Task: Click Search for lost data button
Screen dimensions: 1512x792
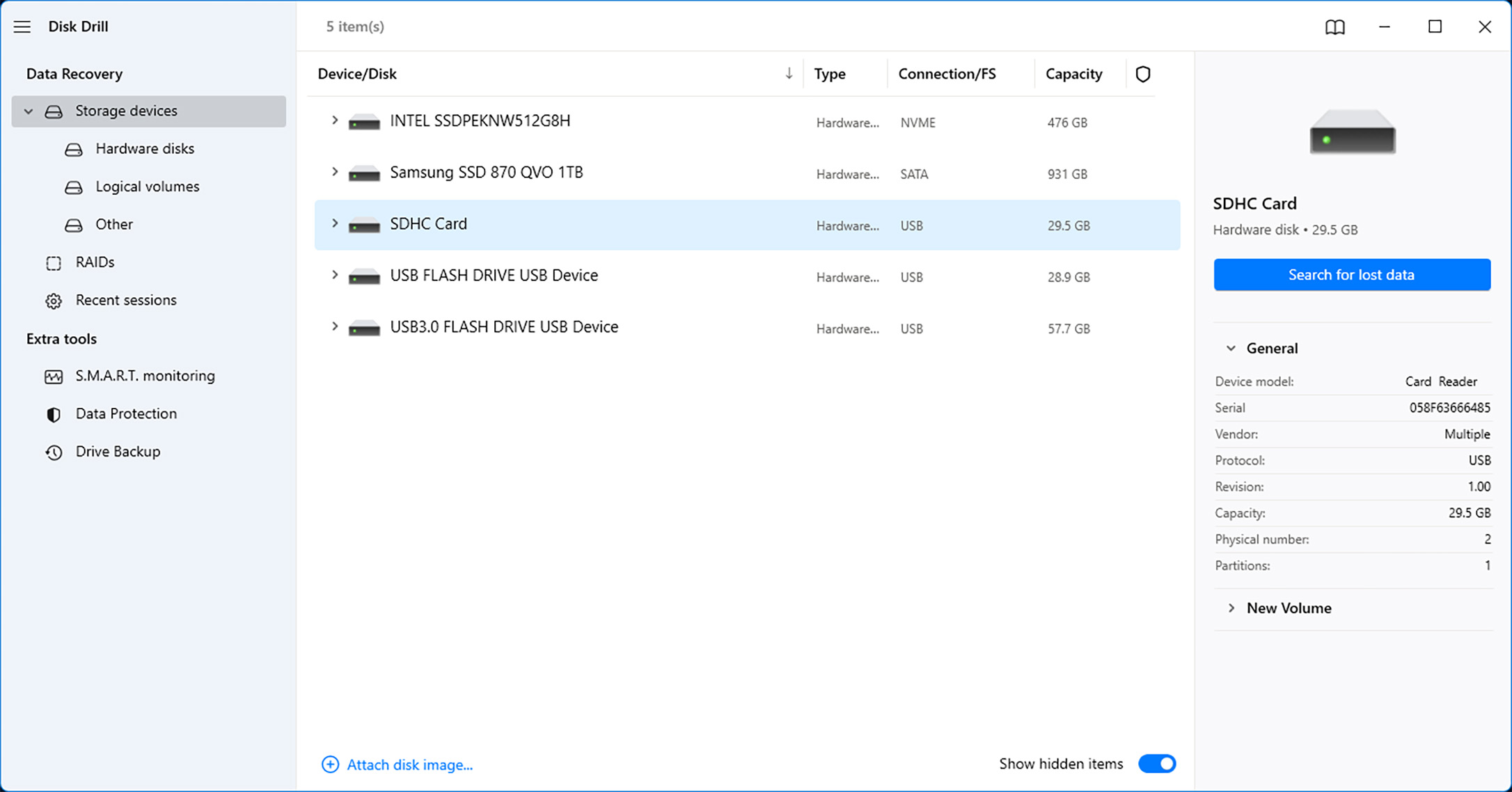Action: pyautogui.click(x=1351, y=274)
